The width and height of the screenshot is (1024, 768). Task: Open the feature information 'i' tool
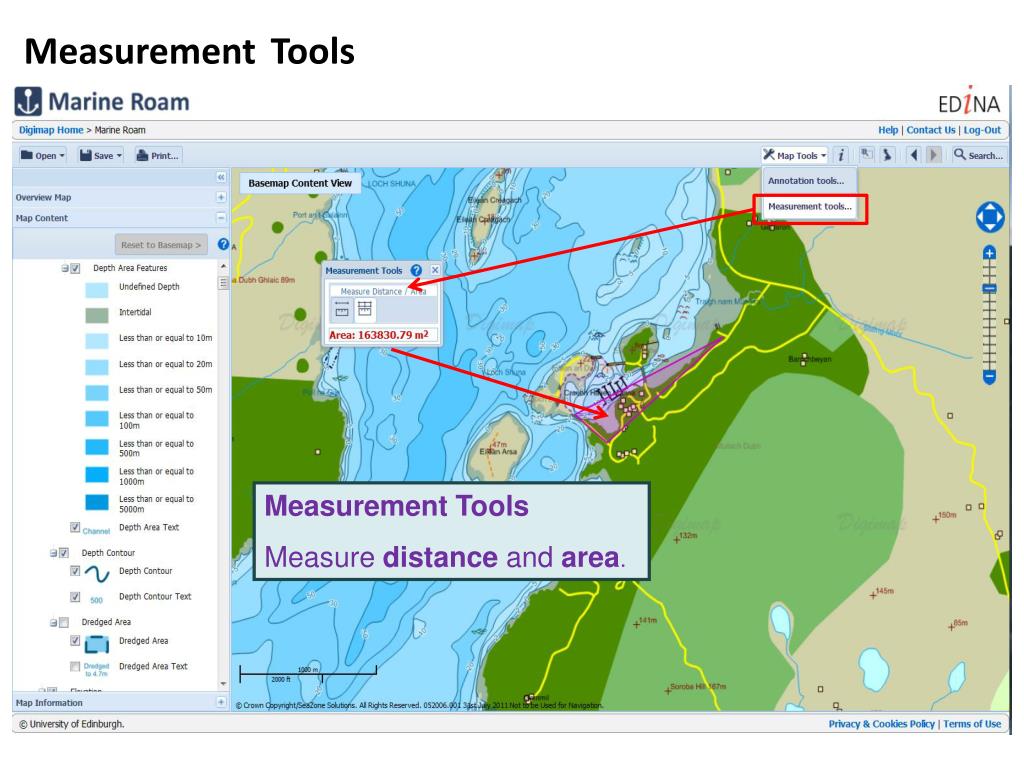pos(841,155)
